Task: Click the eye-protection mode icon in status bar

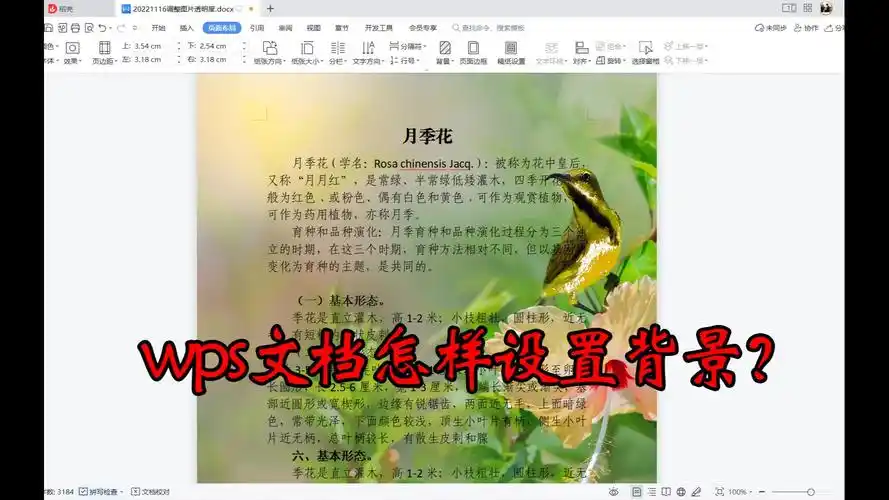Action: (613, 491)
